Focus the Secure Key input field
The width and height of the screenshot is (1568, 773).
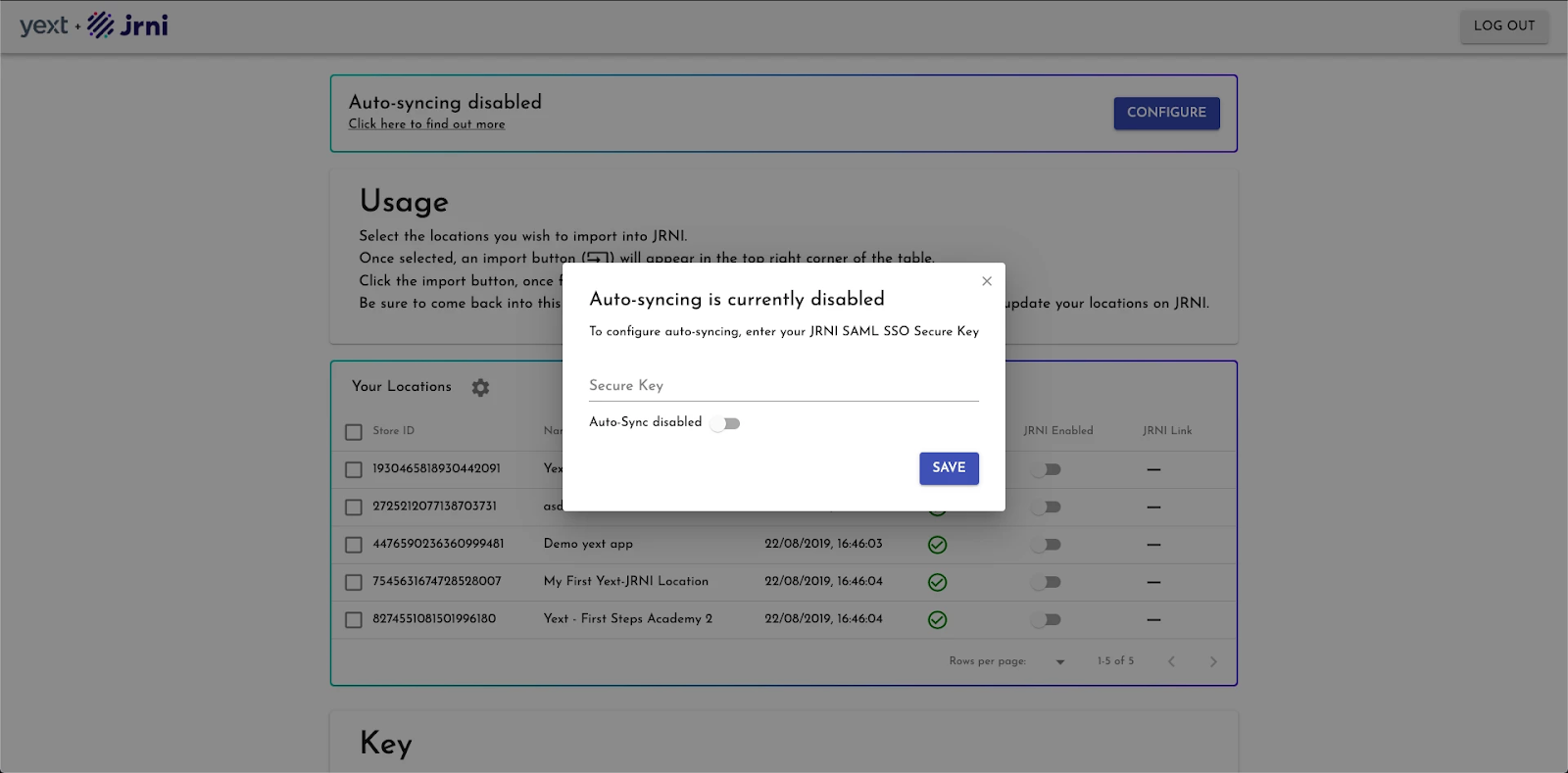(784, 386)
